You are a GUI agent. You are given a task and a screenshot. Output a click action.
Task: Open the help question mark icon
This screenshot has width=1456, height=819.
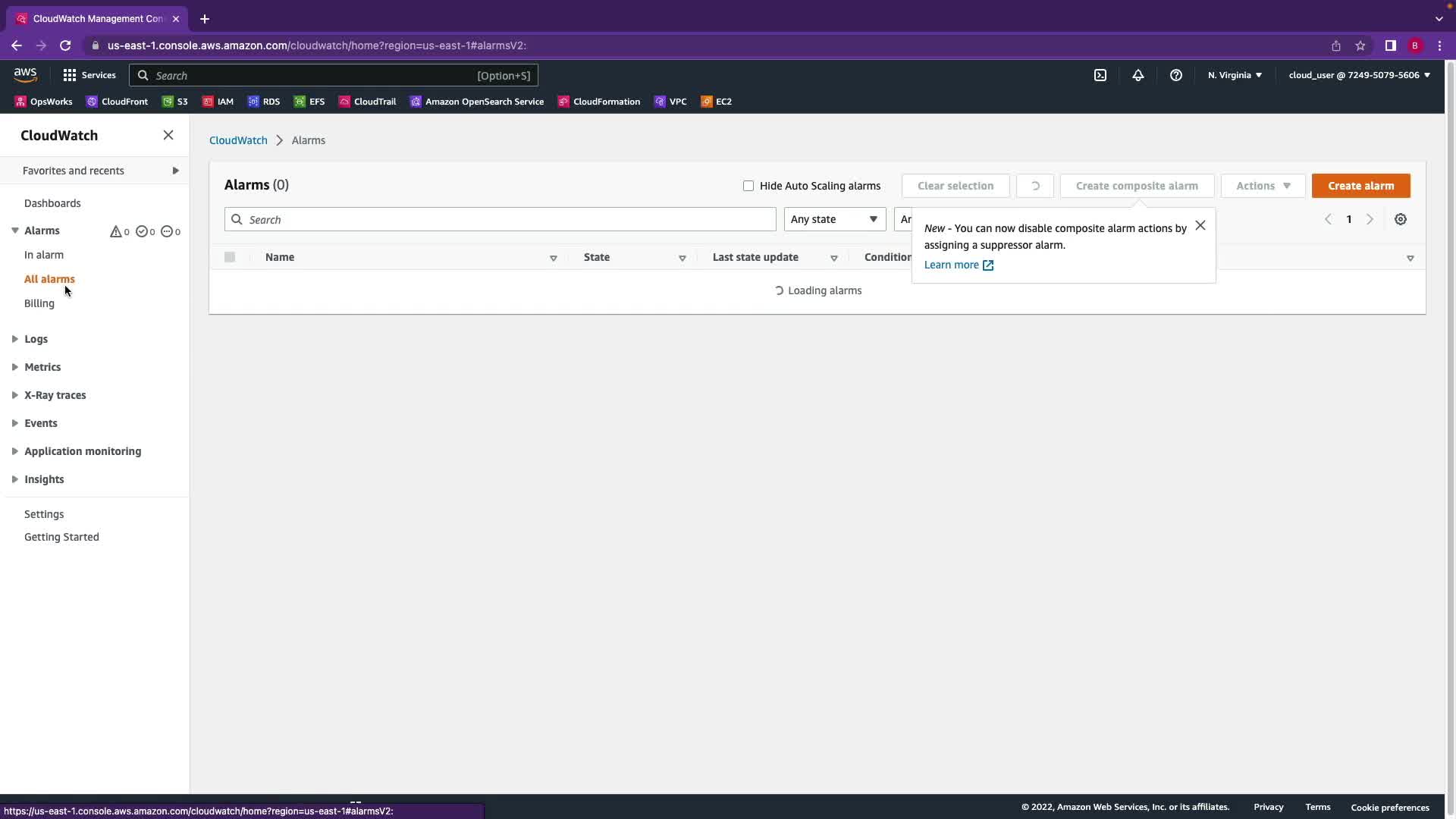point(1175,75)
